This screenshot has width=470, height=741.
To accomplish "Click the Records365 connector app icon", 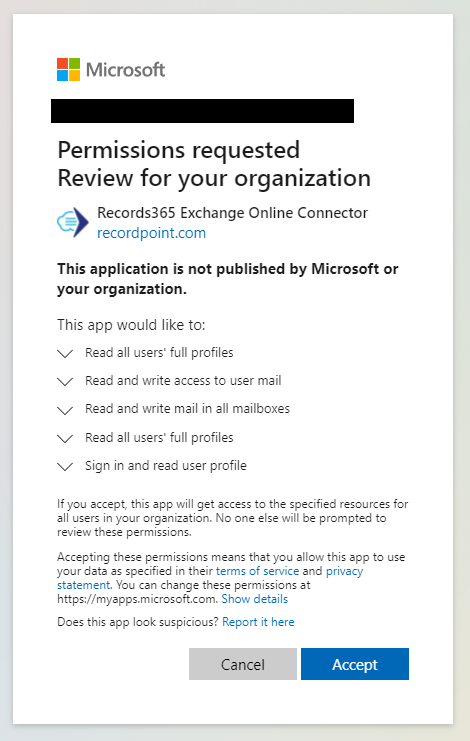I will tap(73, 222).
